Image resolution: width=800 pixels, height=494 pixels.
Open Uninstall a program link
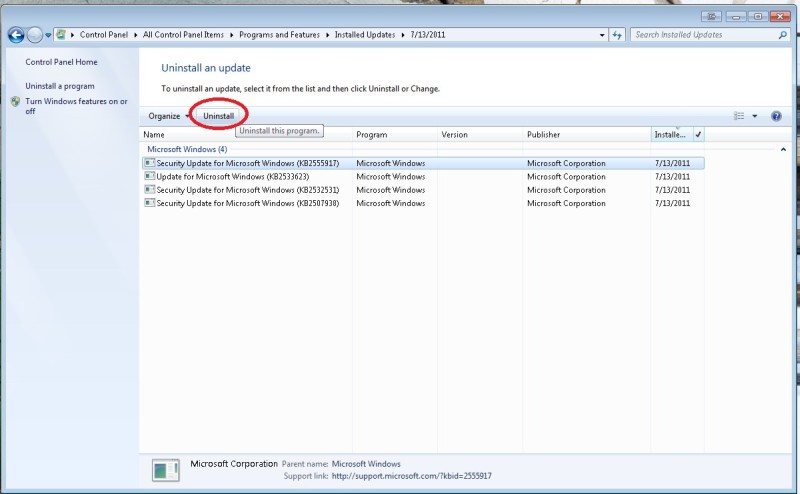[60, 86]
